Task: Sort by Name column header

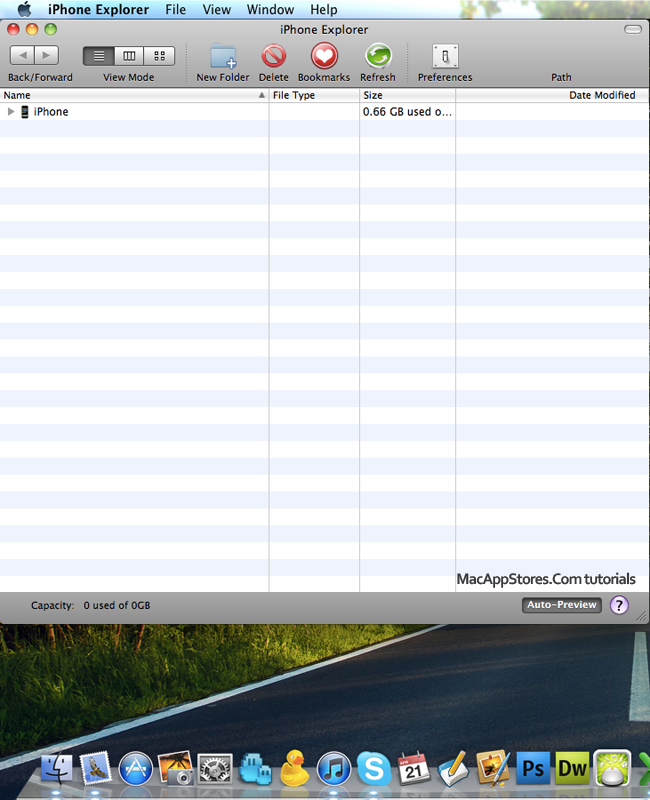Action: pos(134,95)
